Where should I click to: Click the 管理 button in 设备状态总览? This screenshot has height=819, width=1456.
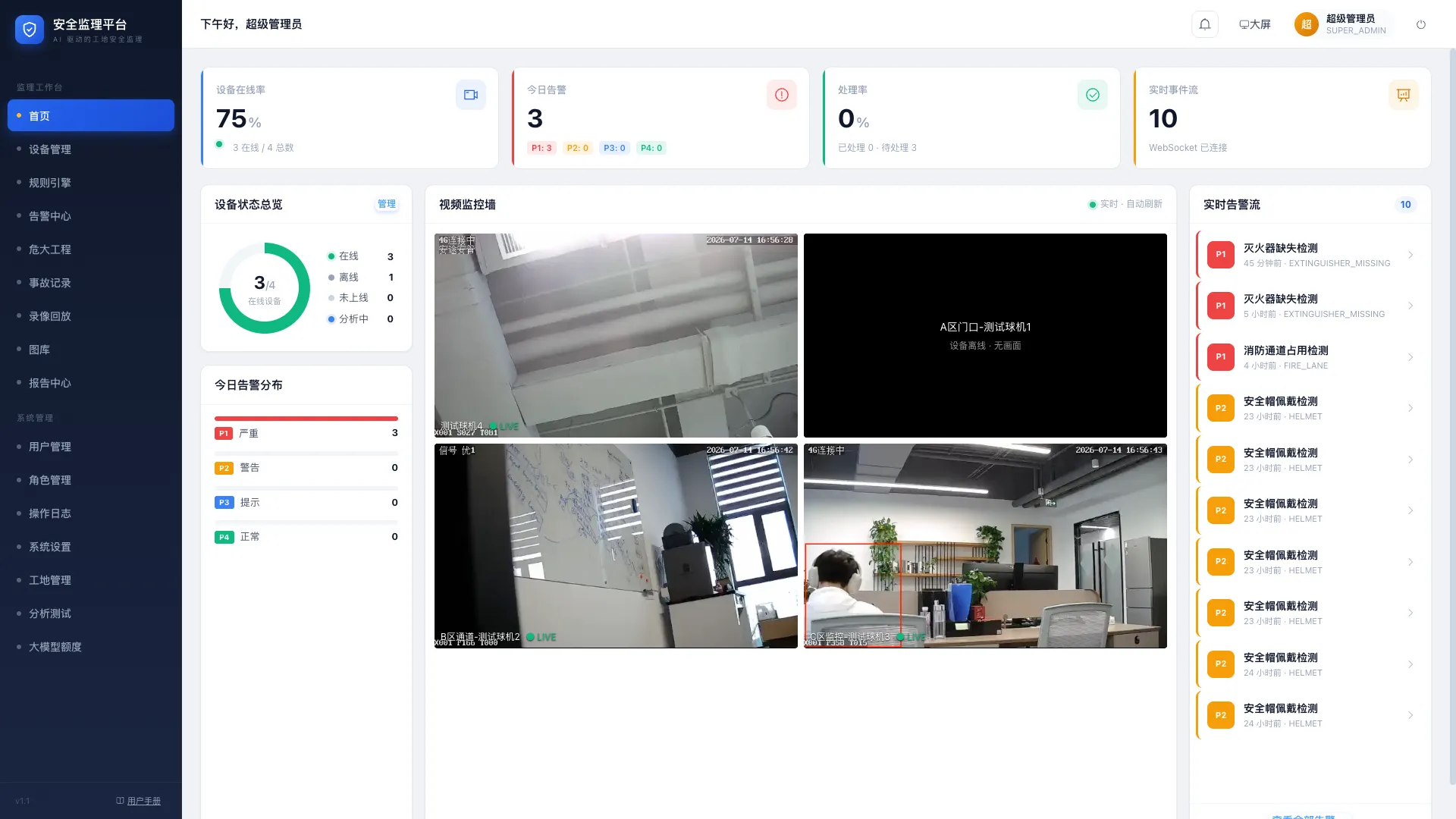[387, 204]
